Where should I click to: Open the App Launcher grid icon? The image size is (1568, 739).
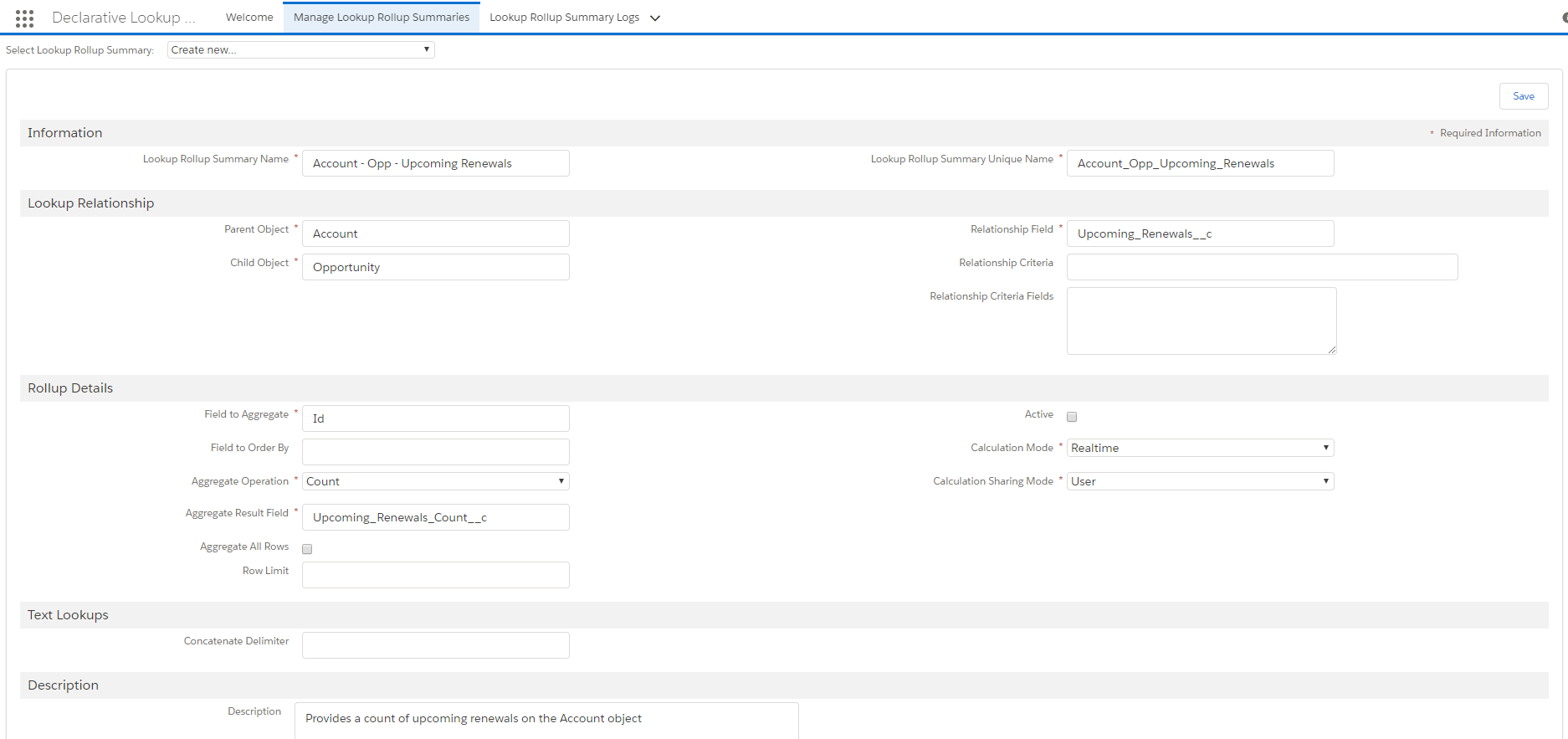tap(24, 18)
